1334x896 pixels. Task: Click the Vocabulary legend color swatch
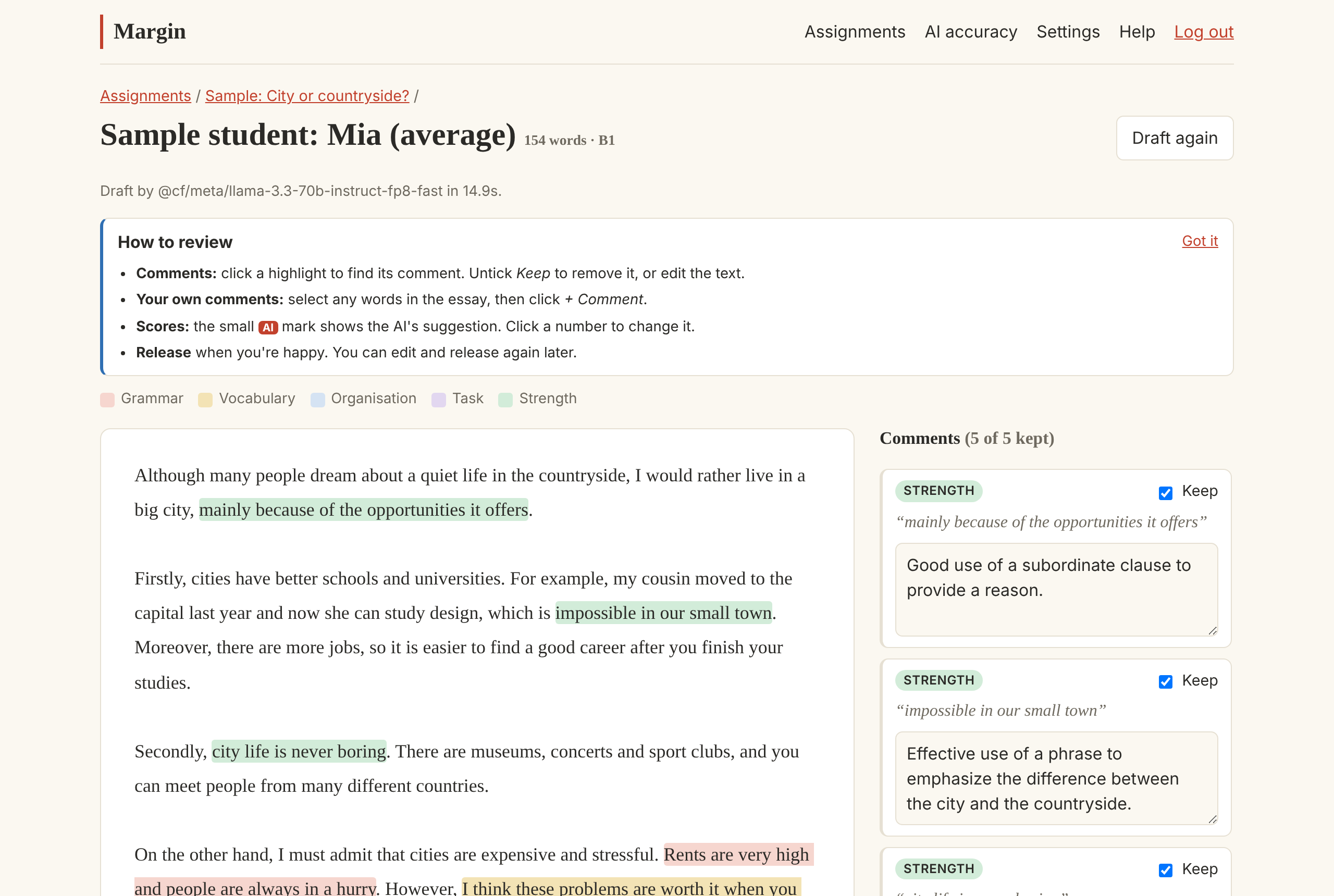(205, 400)
